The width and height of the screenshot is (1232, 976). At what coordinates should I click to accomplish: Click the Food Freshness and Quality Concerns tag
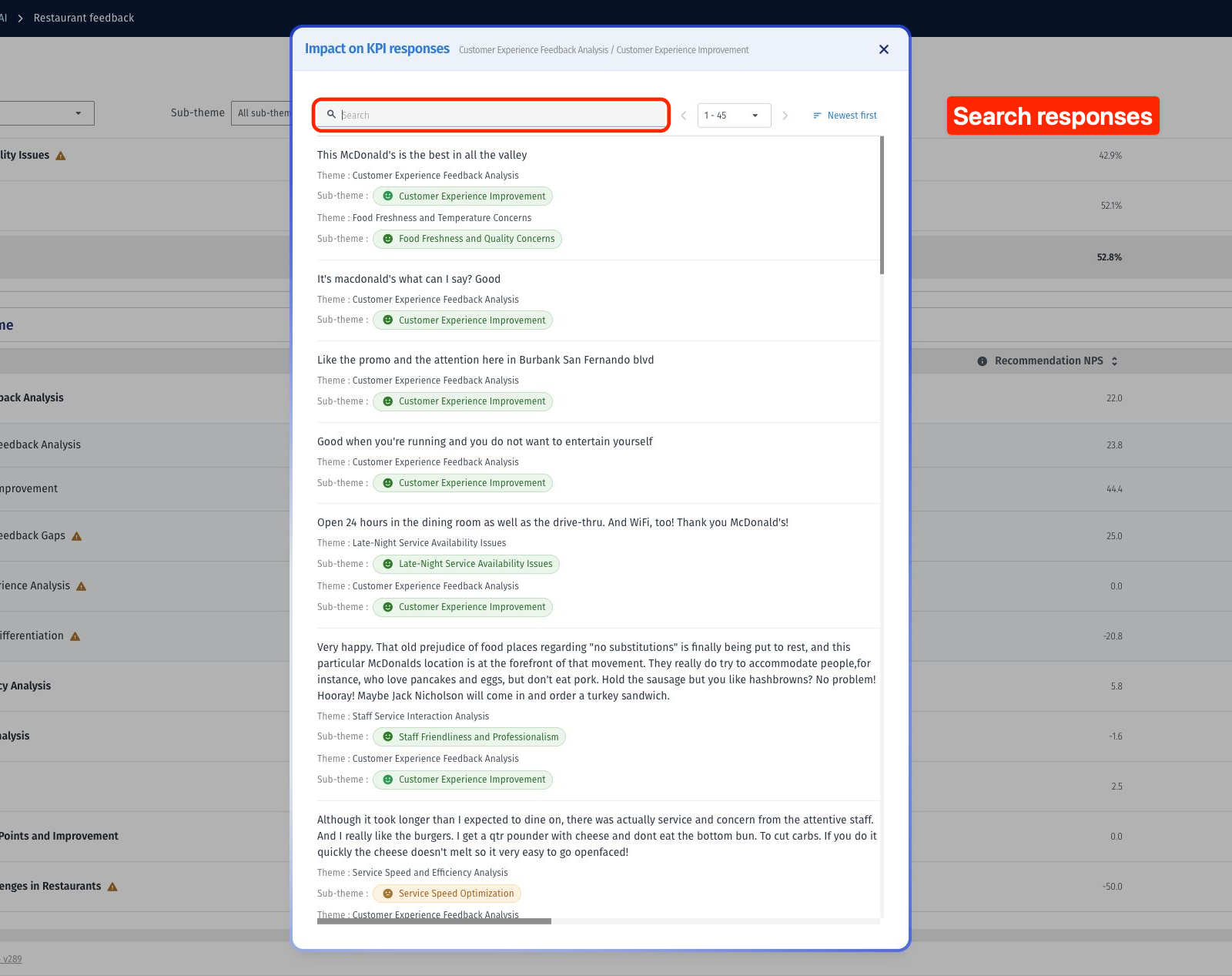467,239
